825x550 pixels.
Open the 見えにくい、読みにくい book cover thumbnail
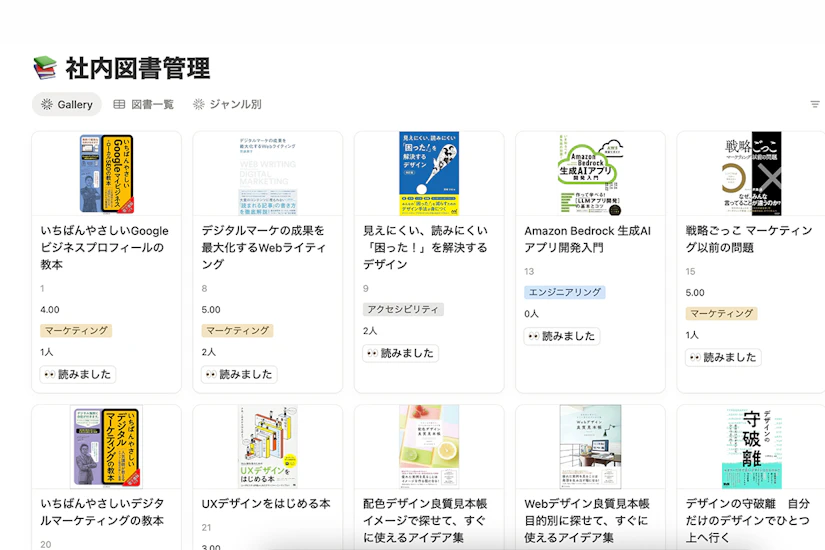[x=429, y=174]
